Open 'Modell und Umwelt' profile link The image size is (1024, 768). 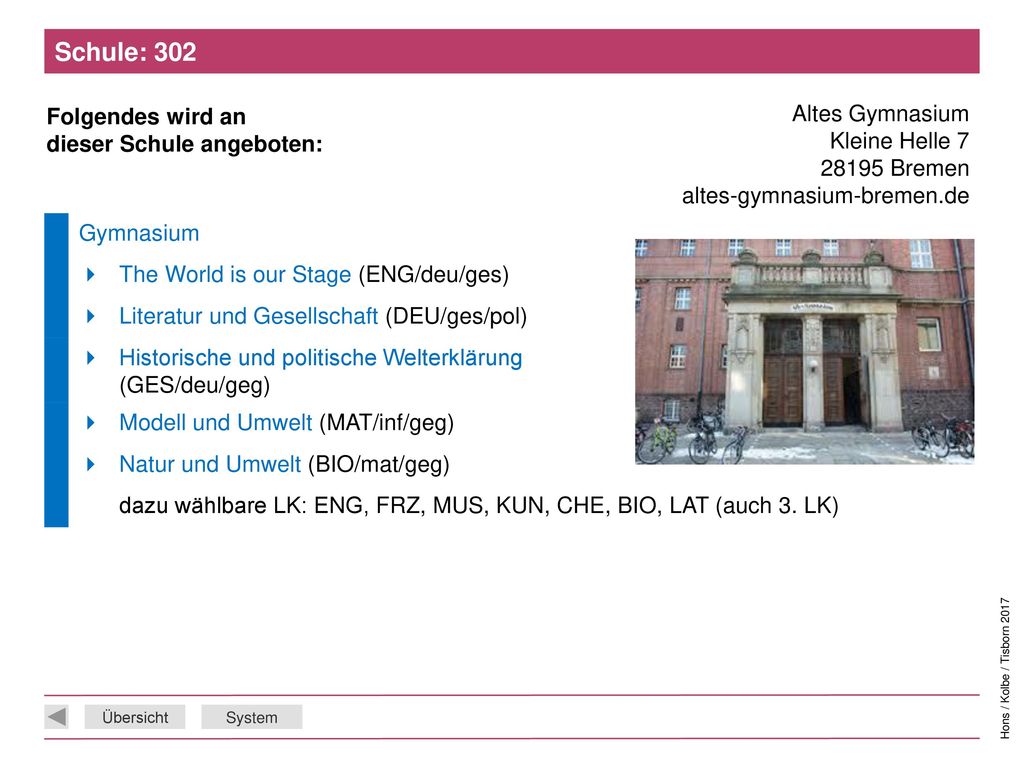click(x=216, y=423)
